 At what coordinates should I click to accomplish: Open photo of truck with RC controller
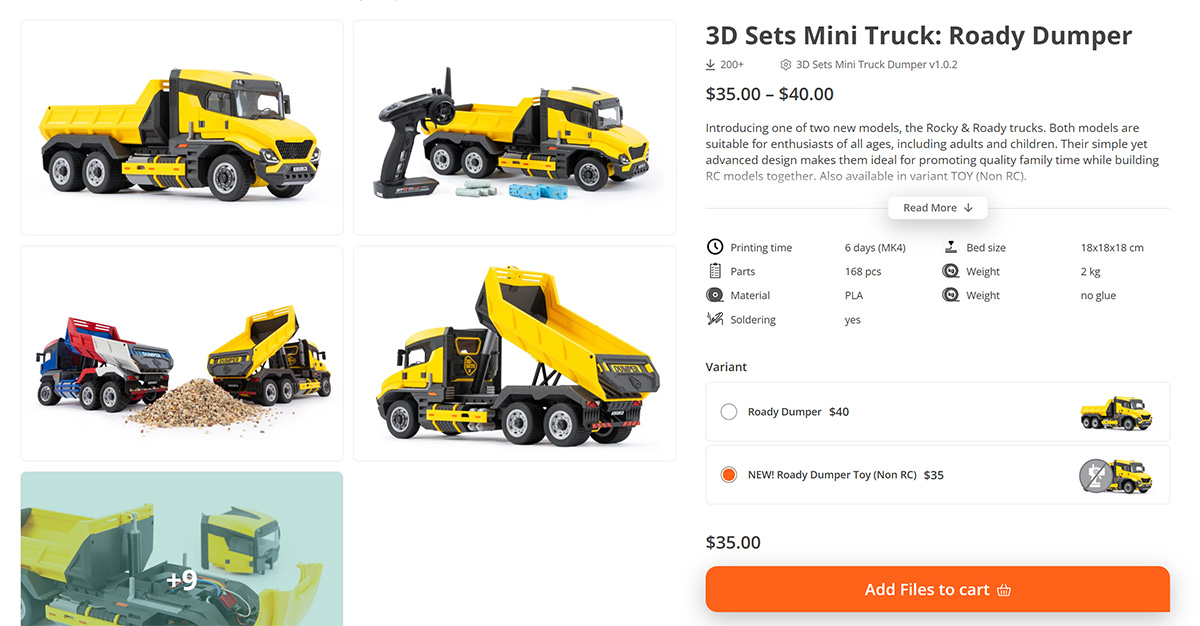click(x=515, y=128)
